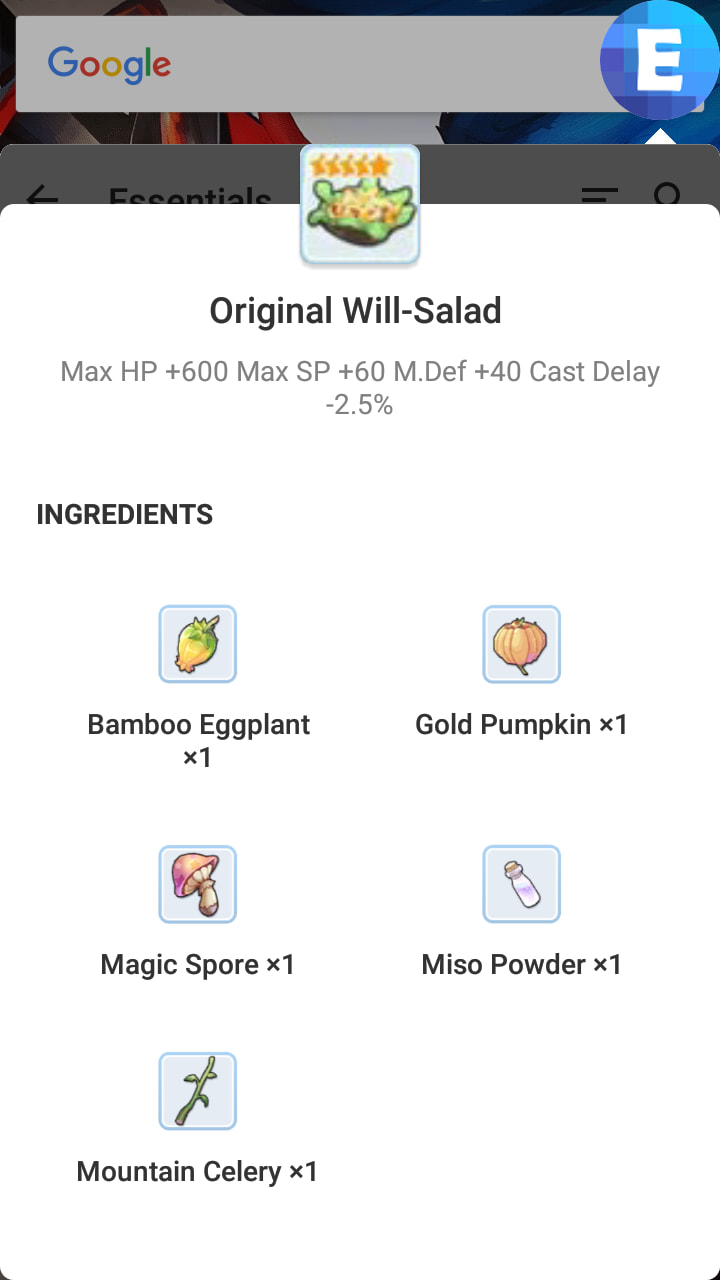Screen dimensions: 720x1280
Task: Select the Gold Pumpkin ingredient icon
Action: tap(521, 644)
